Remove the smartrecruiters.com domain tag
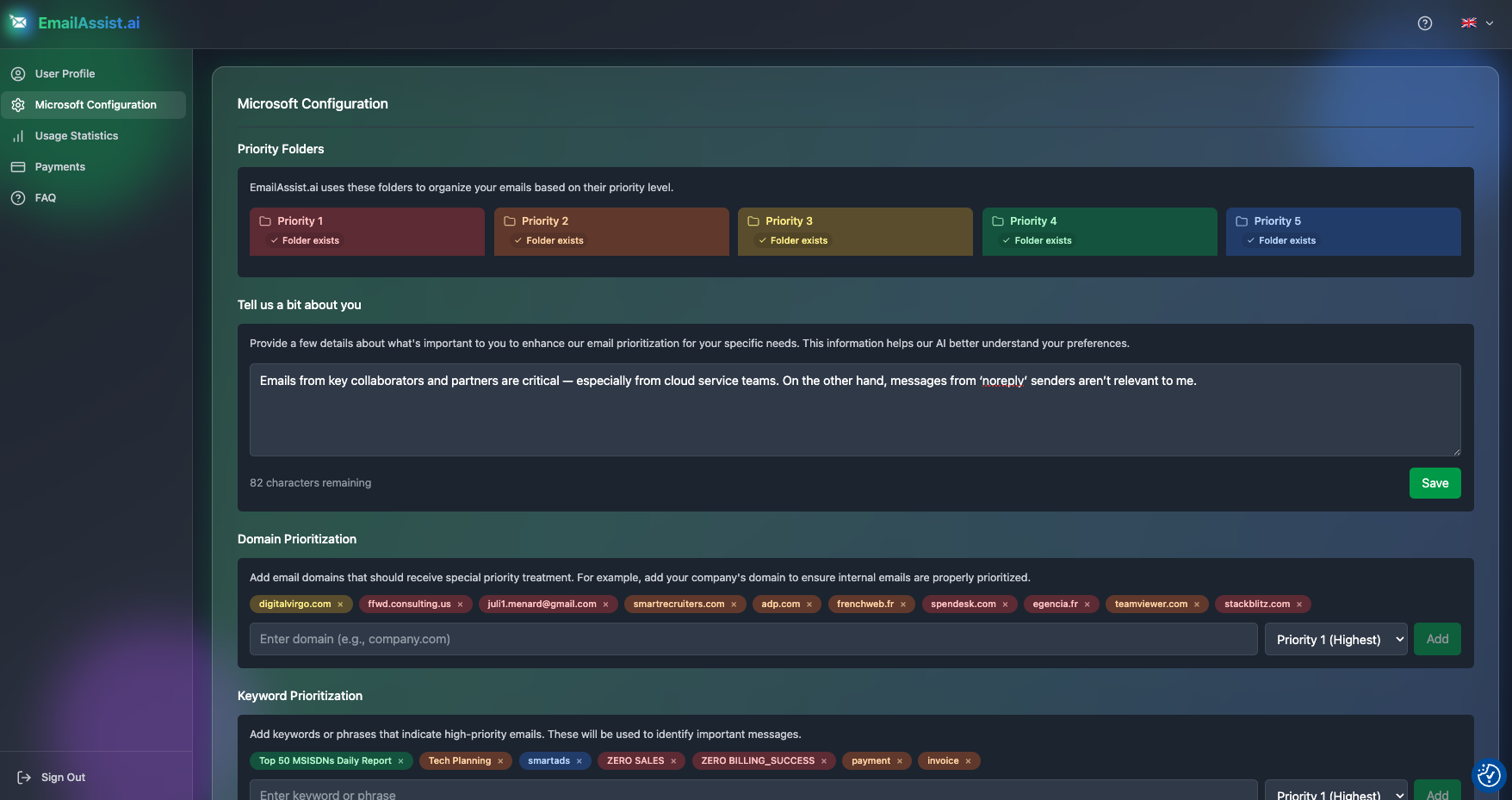The image size is (1512, 800). click(734, 605)
